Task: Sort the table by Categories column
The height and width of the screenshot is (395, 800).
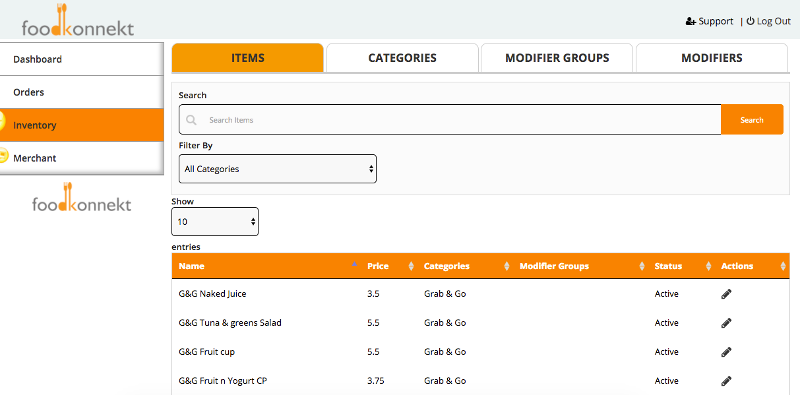Action: pos(465,266)
